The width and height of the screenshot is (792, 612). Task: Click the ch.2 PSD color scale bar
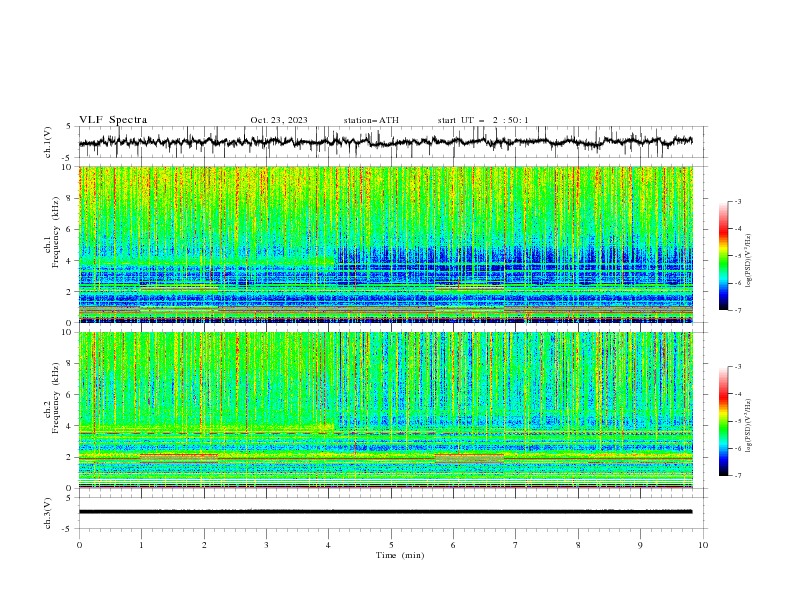tap(723, 421)
